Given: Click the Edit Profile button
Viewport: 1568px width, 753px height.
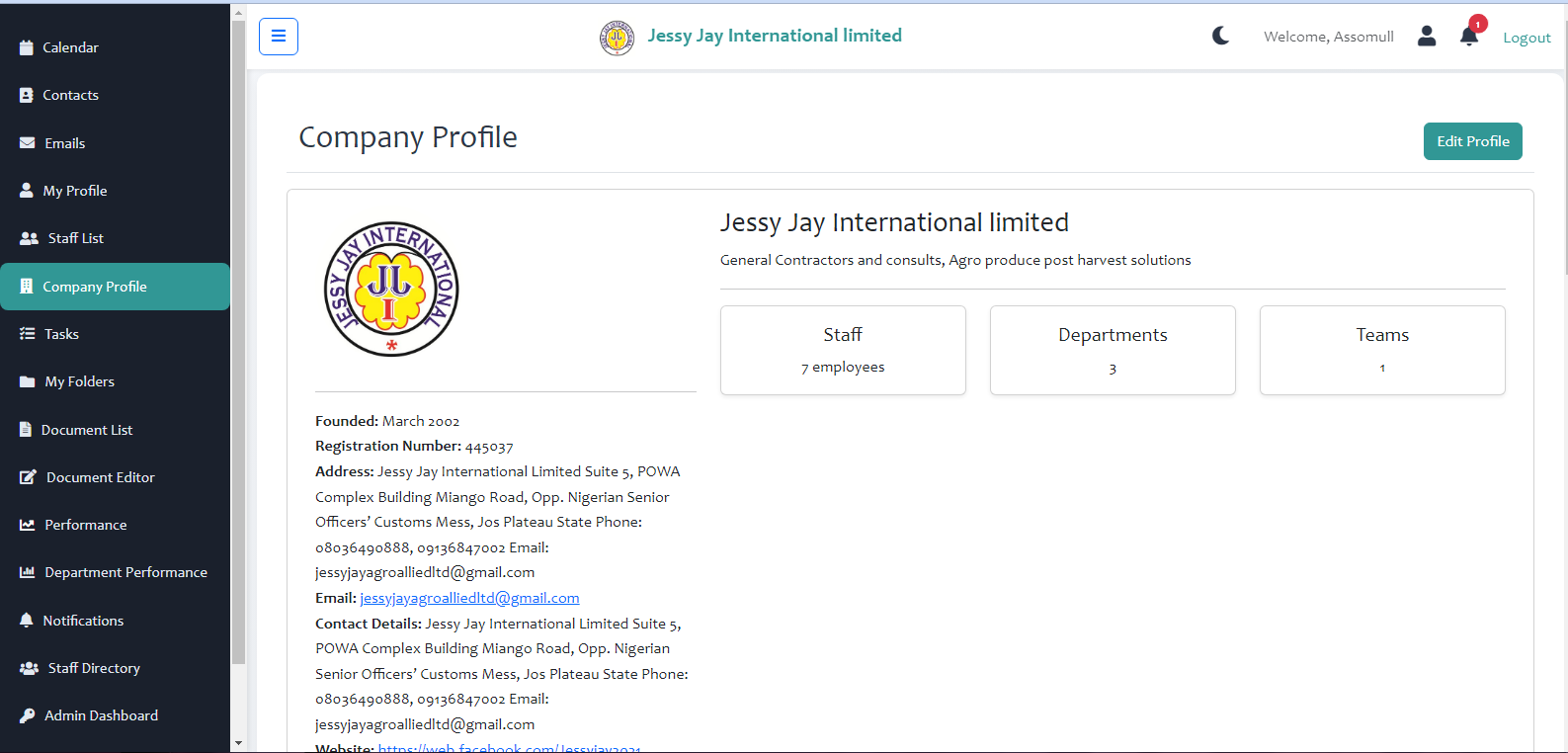Looking at the screenshot, I should click(x=1472, y=141).
